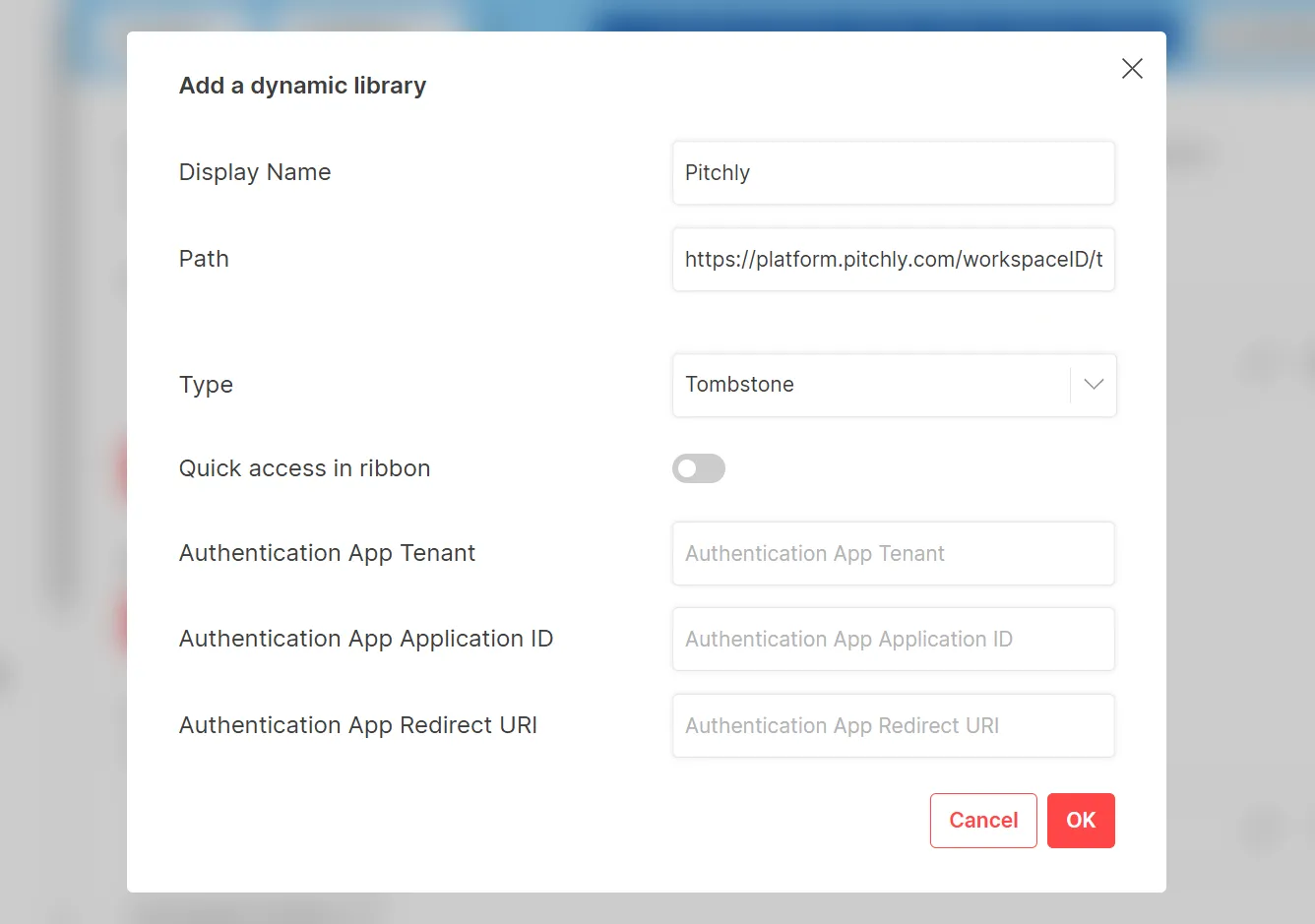Image resolution: width=1315 pixels, height=924 pixels.
Task: Click the 'Type' label
Action: pyautogui.click(x=206, y=385)
